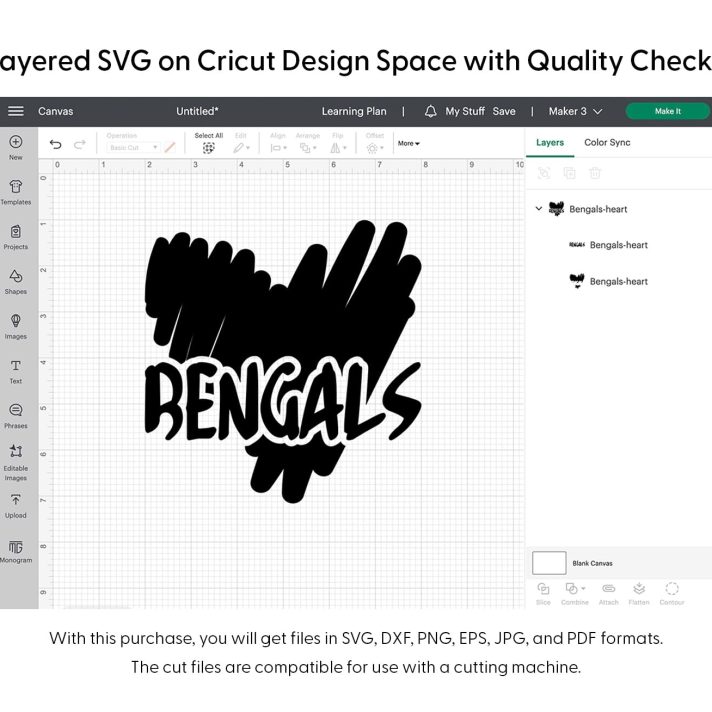Open the More dropdown
712x712 pixels.
(409, 143)
